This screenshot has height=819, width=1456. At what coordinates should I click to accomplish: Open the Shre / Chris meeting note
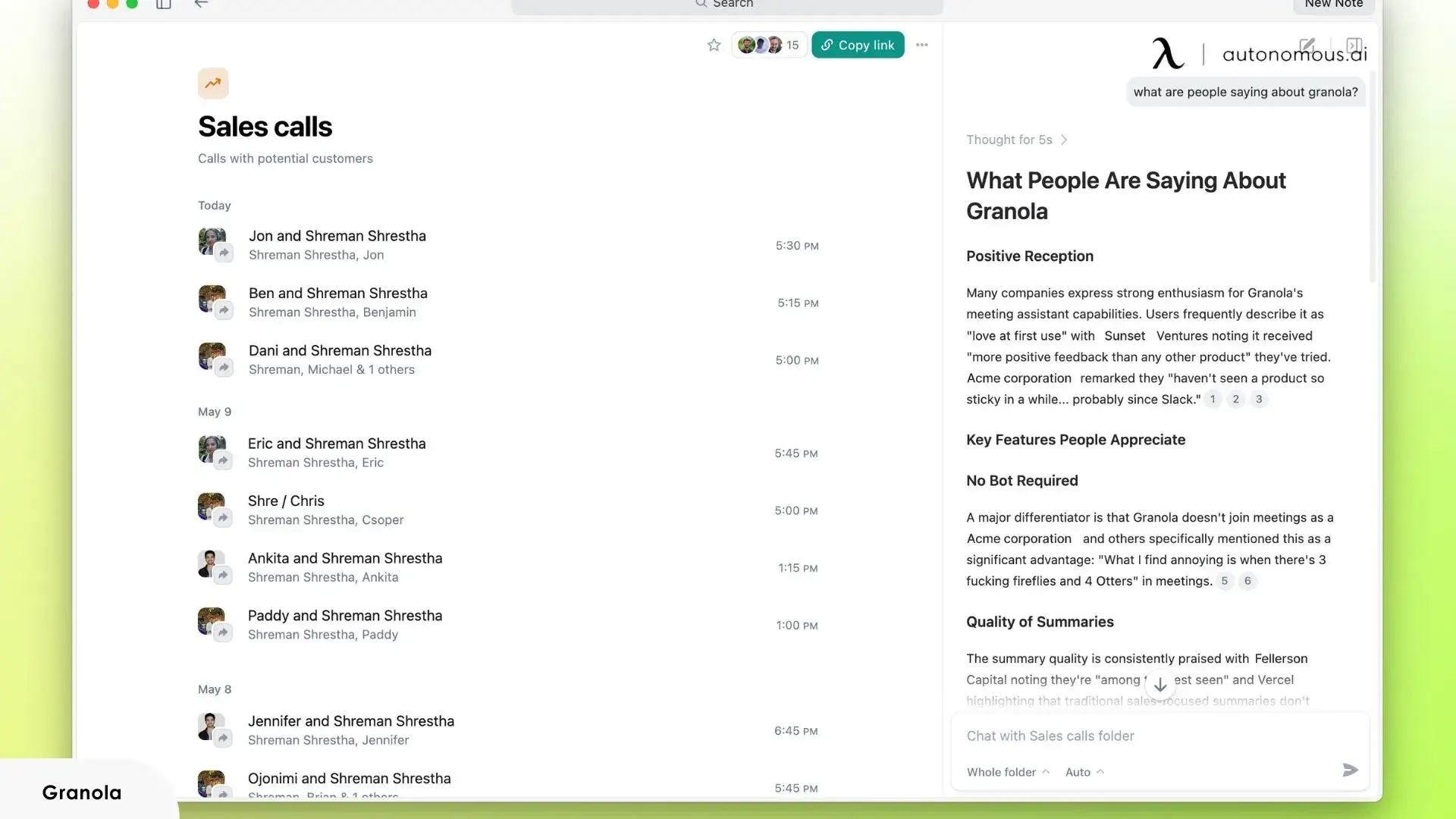tap(286, 501)
